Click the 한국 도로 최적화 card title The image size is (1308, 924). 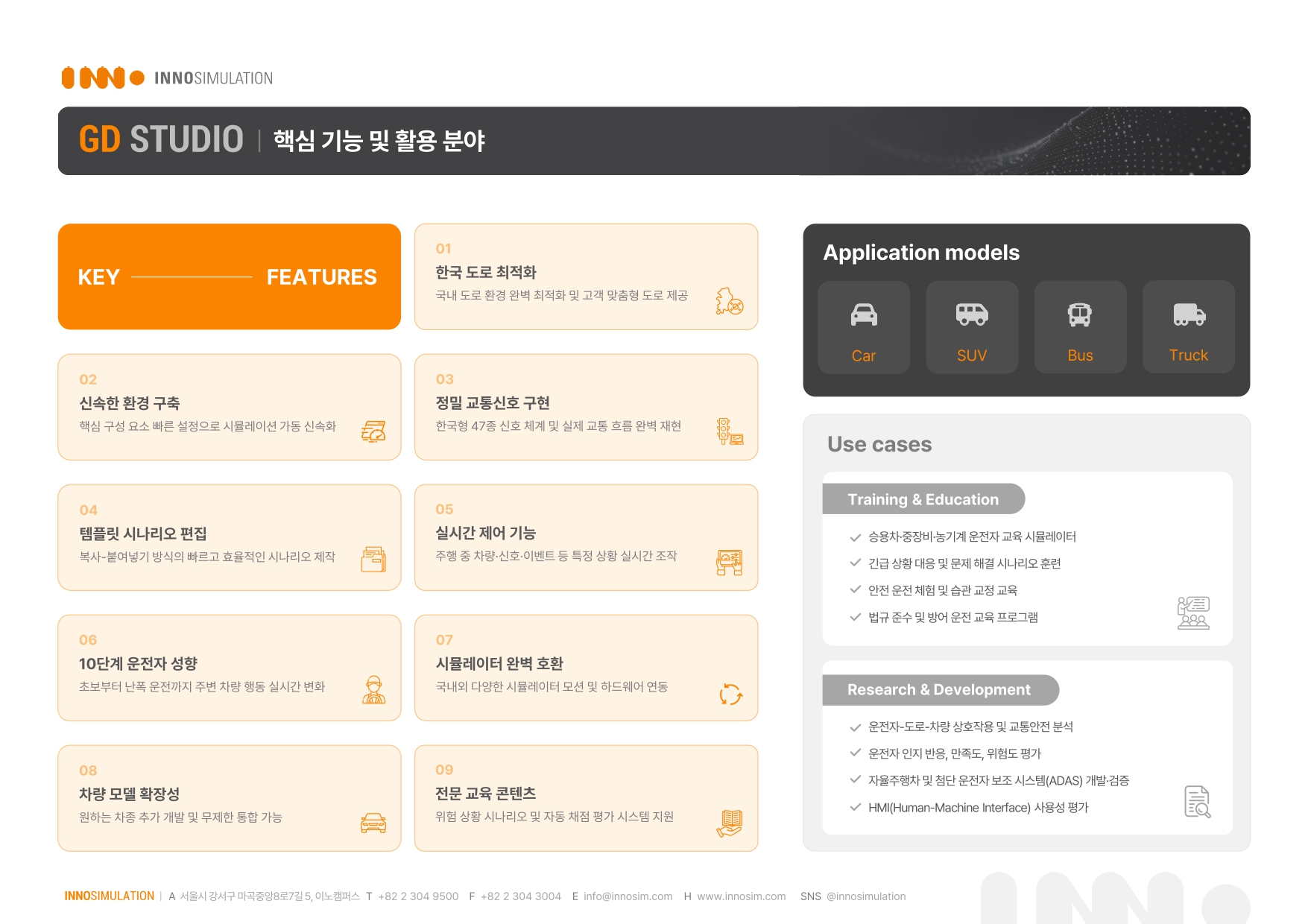(486, 272)
